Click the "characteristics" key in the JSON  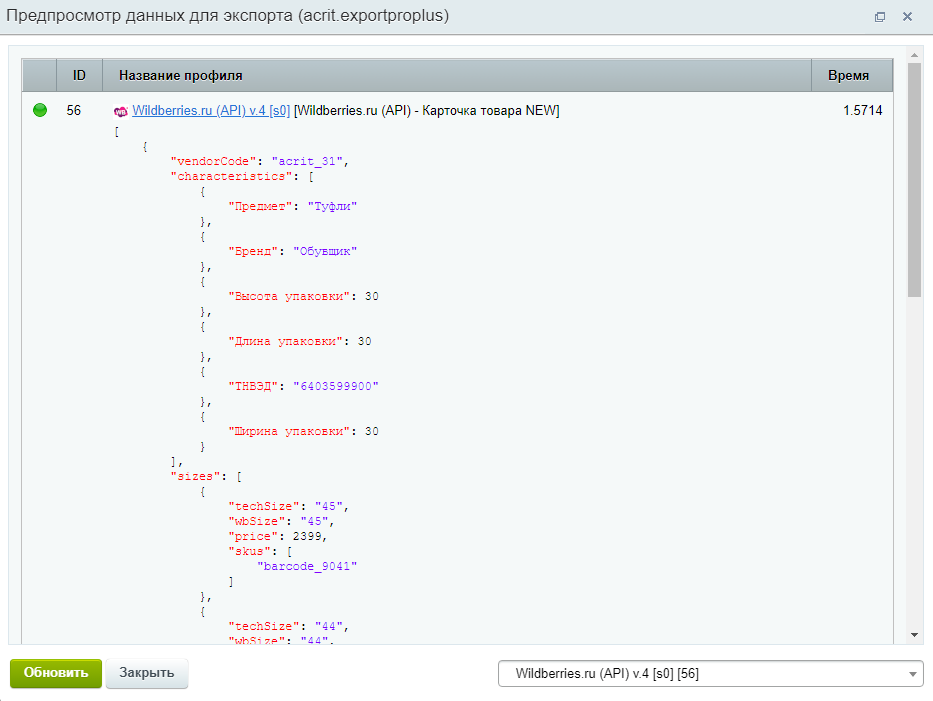(x=231, y=176)
